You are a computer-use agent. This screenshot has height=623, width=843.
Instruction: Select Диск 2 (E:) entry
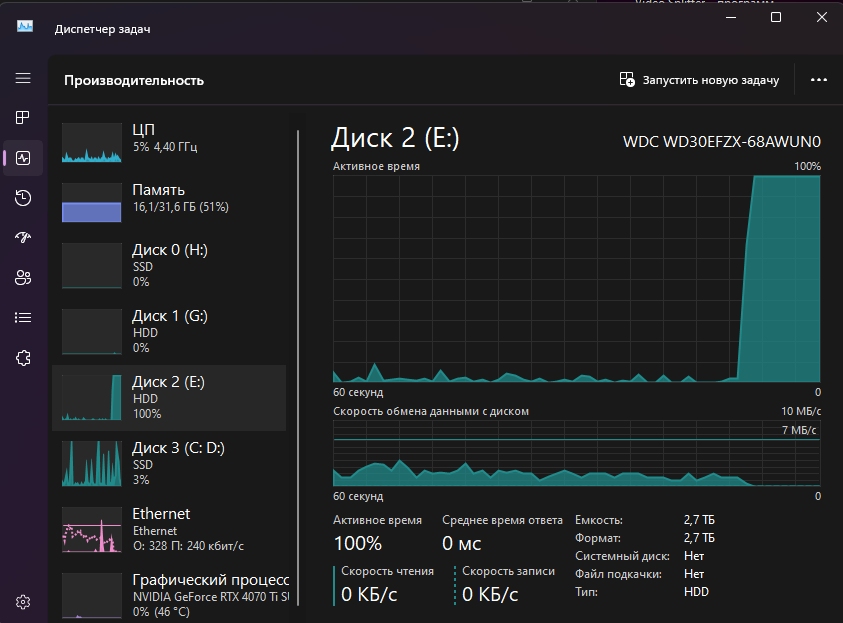[x=169, y=398]
